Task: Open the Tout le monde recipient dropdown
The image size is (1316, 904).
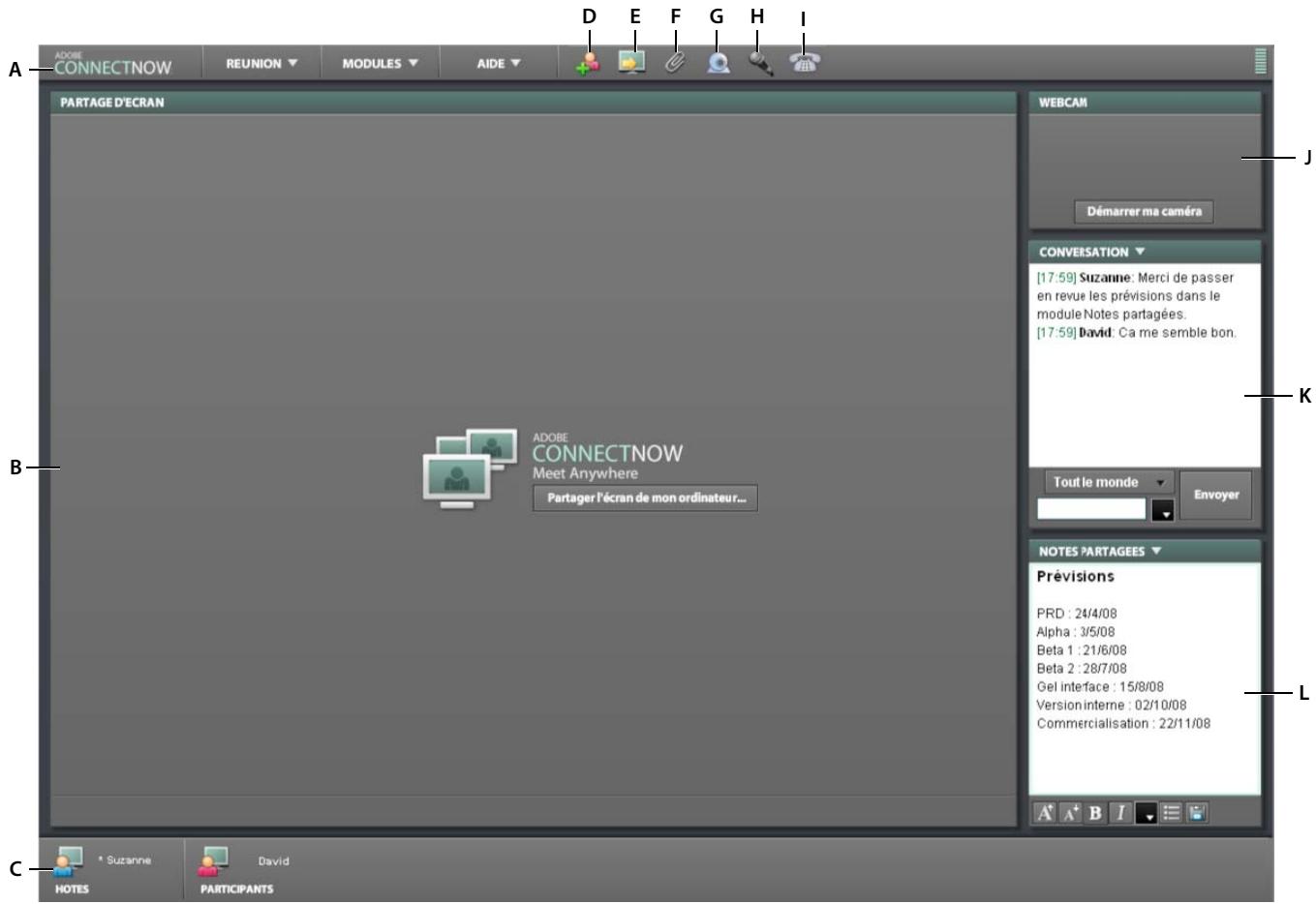Action: 1109,482
